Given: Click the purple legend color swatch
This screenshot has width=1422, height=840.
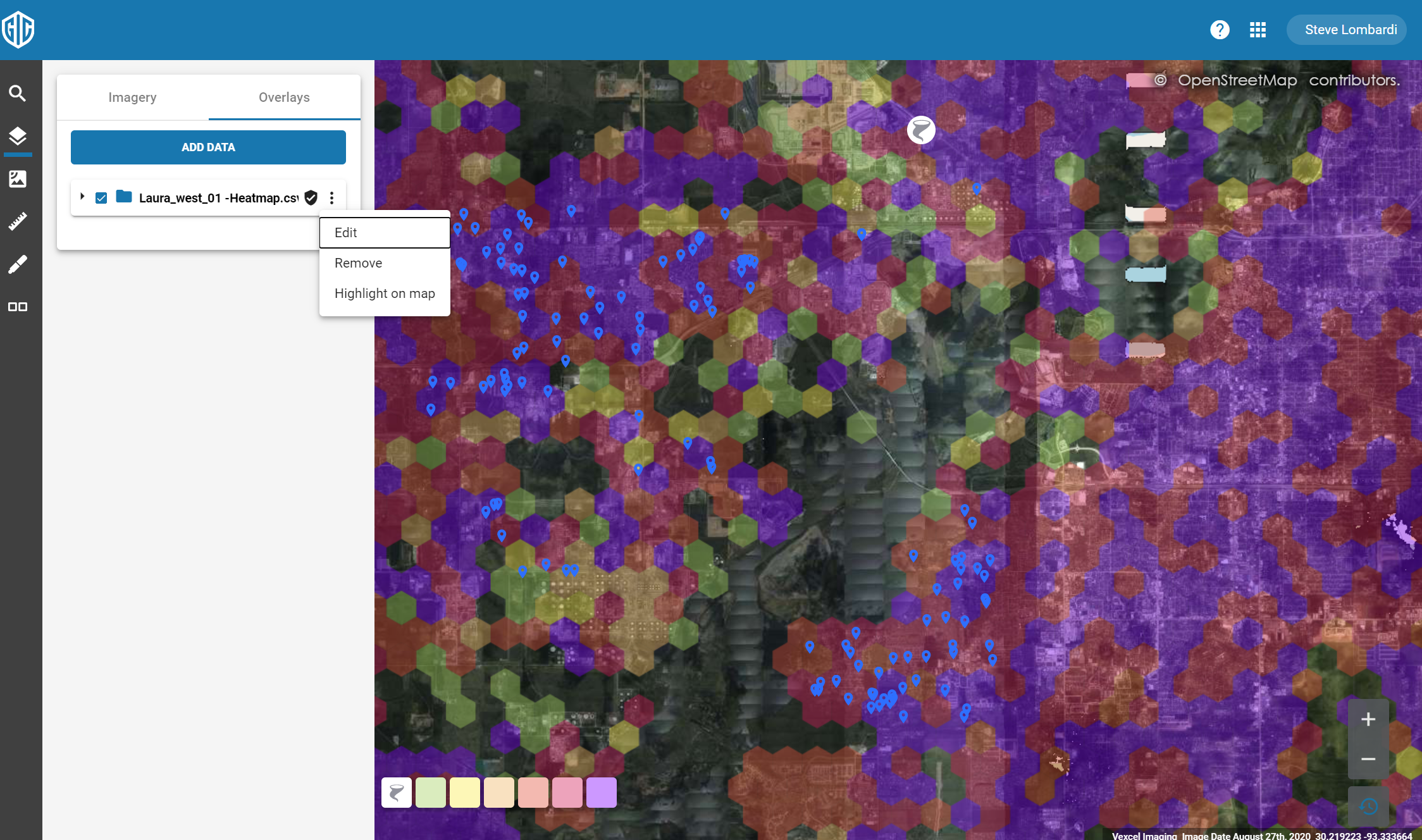Looking at the screenshot, I should tap(601, 793).
